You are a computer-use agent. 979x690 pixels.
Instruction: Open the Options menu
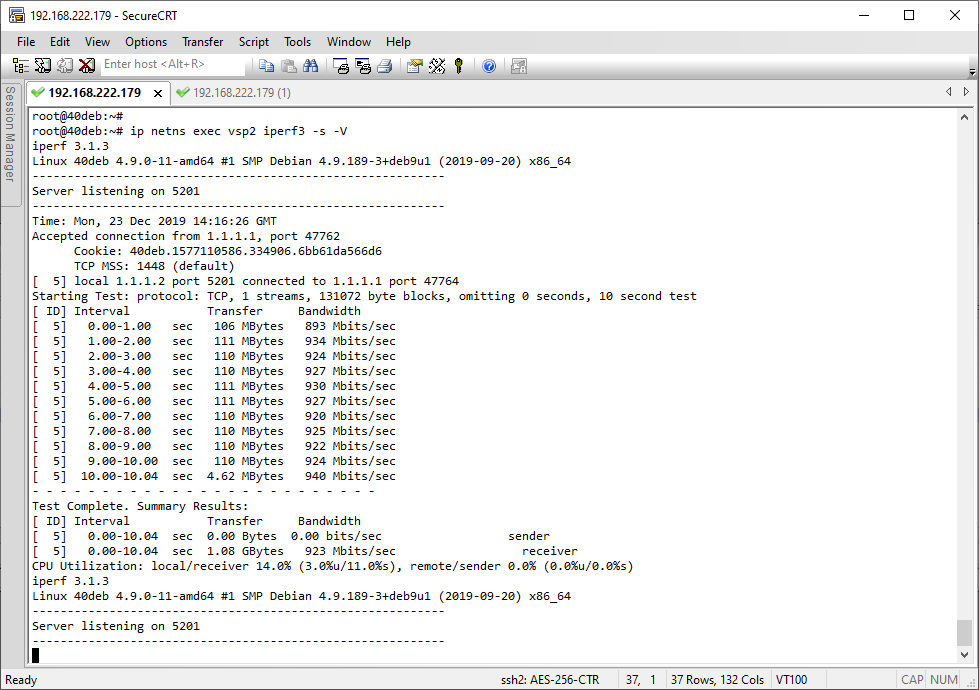pos(145,42)
